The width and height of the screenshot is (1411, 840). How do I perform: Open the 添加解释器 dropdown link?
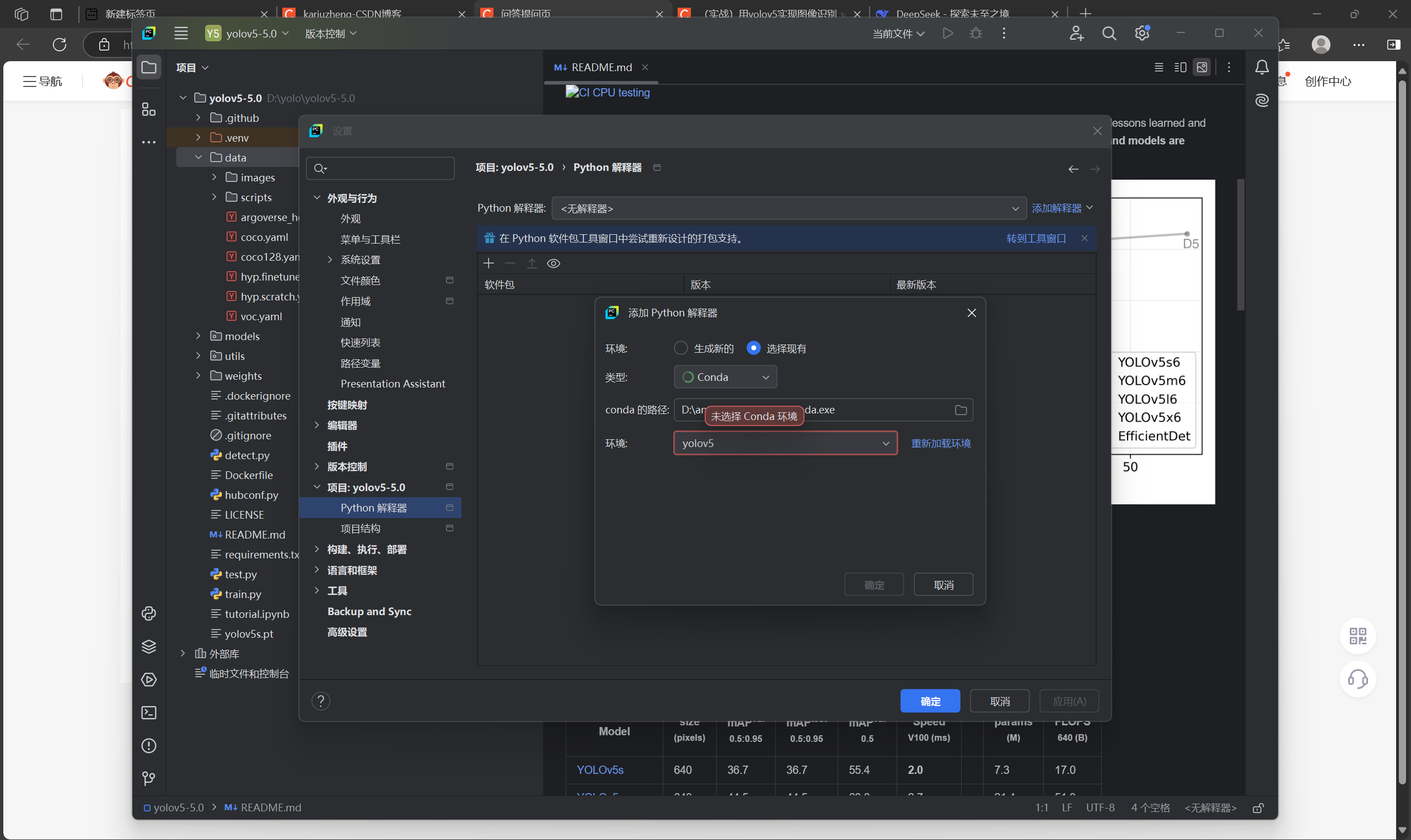click(1061, 208)
